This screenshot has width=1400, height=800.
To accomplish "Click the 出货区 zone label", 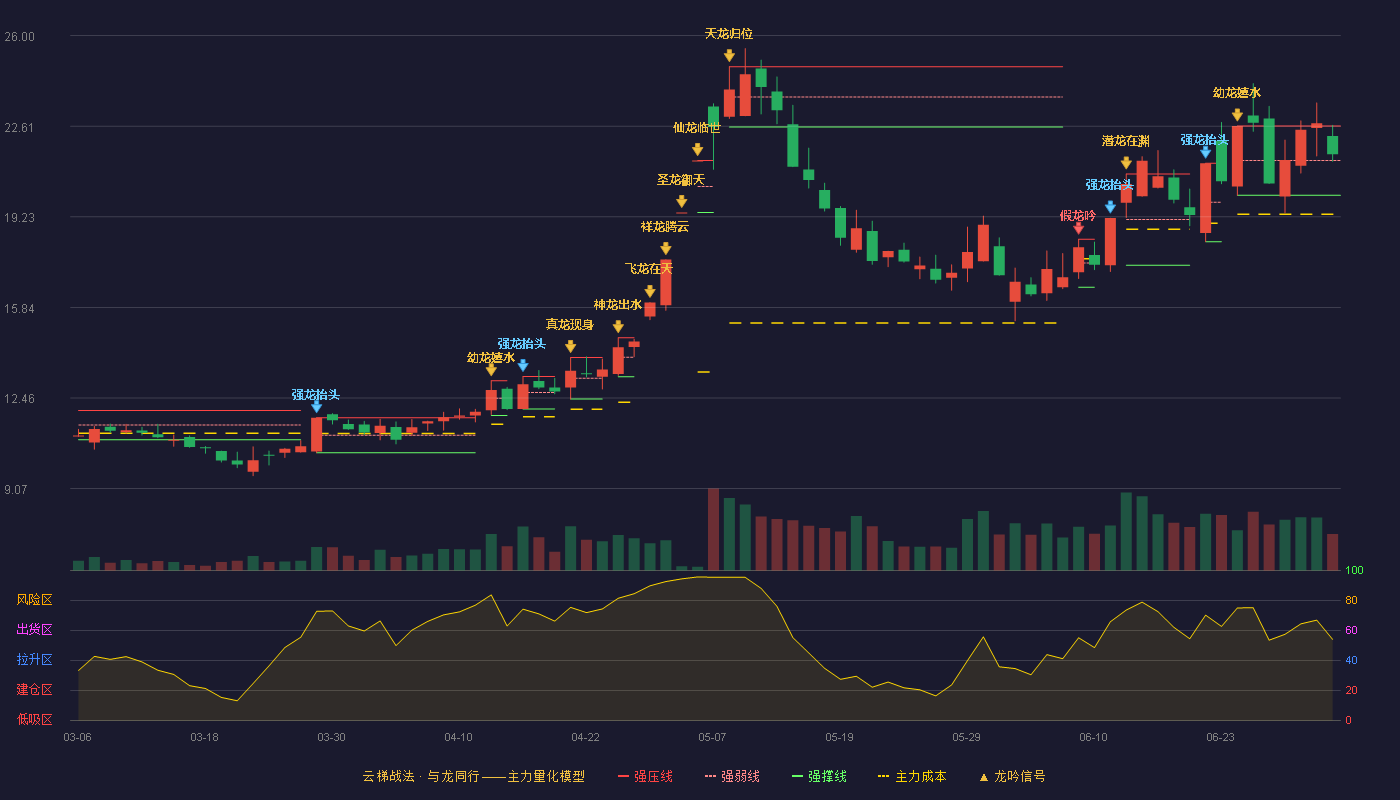I will click(x=34, y=630).
